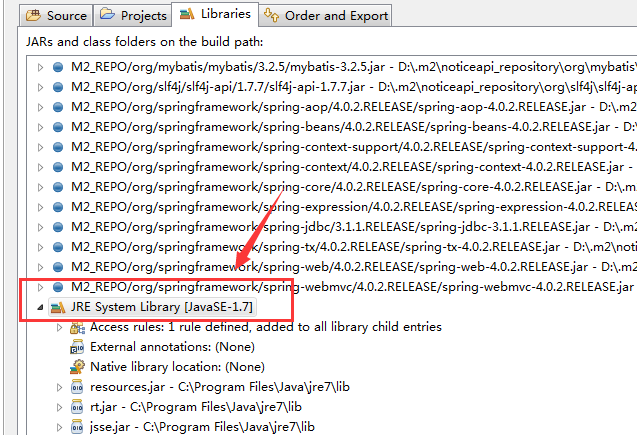Click the Source tab package icon
Screen dimensions: 637x435
(33, 15)
